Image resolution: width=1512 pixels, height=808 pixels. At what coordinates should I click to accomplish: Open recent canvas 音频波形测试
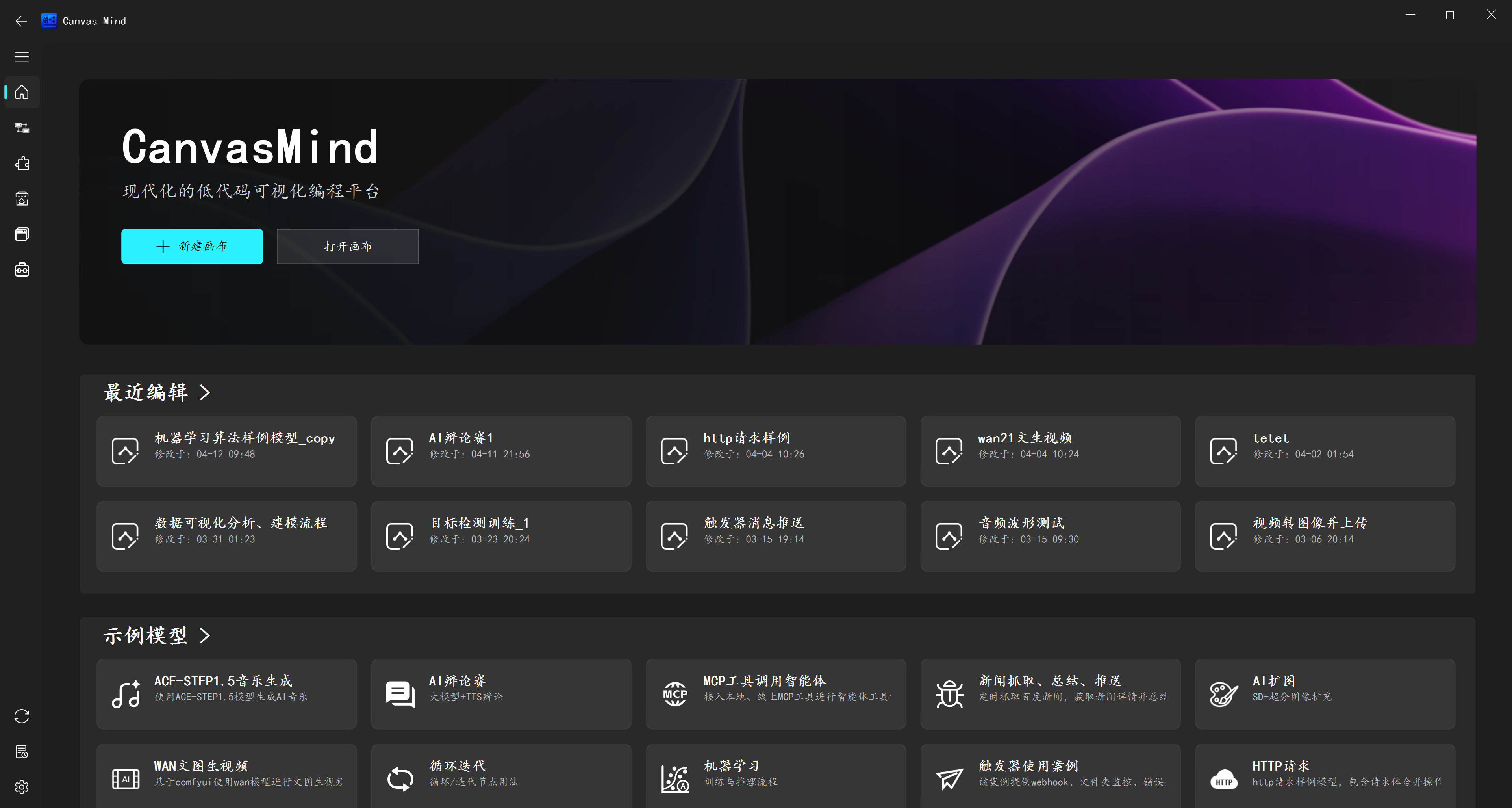click(1051, 536)
